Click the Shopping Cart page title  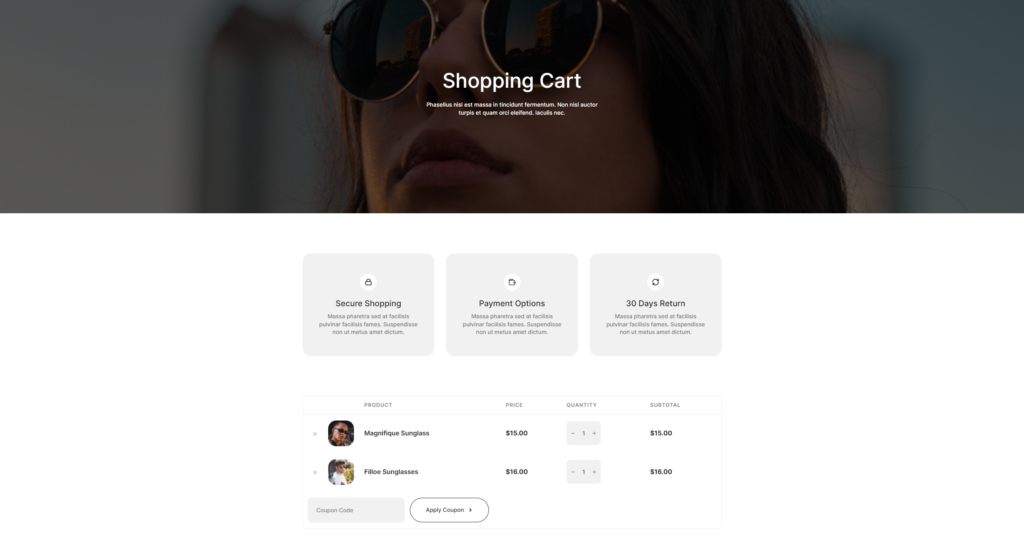(512, 81)
